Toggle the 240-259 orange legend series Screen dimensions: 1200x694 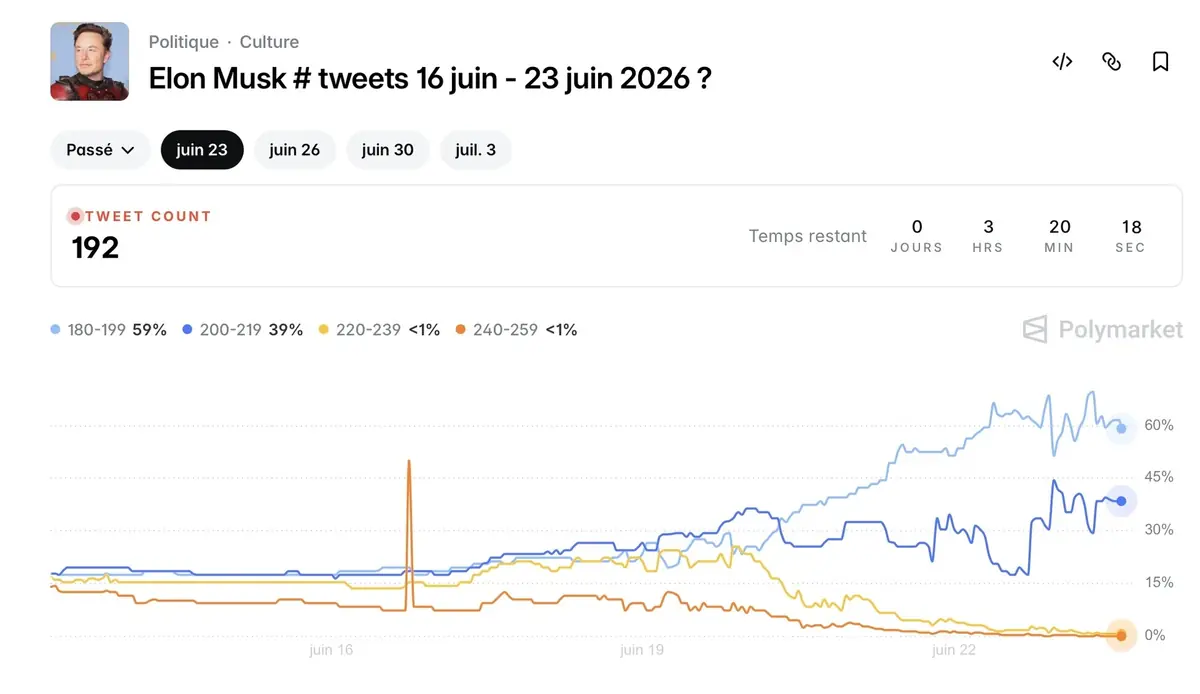tap(516, 330)
